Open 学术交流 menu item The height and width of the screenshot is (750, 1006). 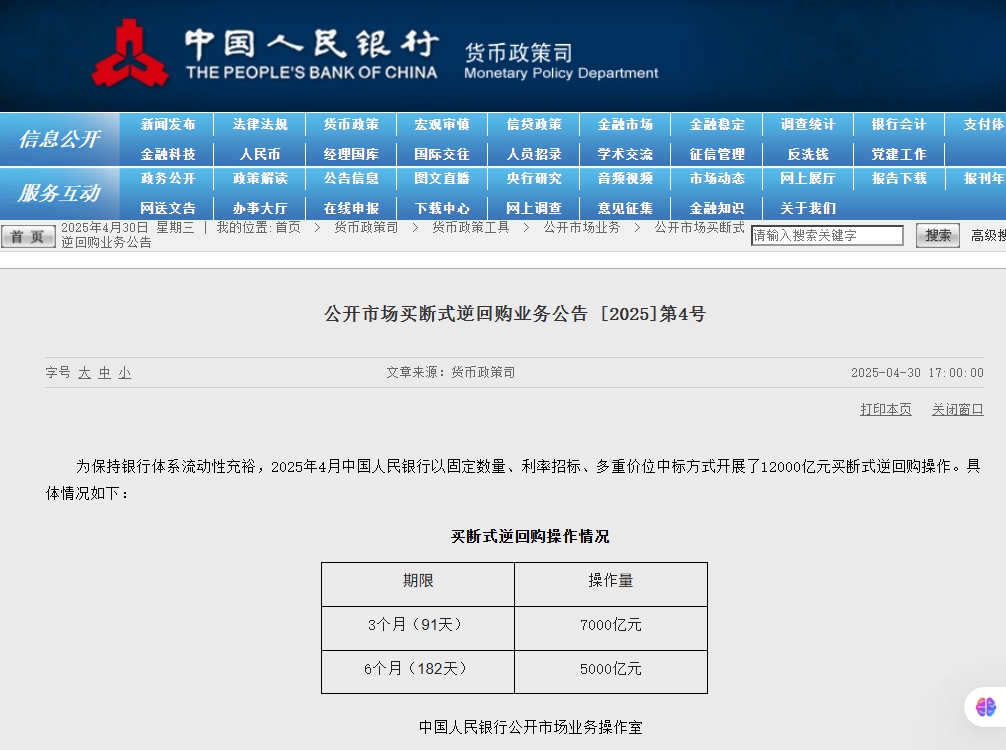[625, 155]
